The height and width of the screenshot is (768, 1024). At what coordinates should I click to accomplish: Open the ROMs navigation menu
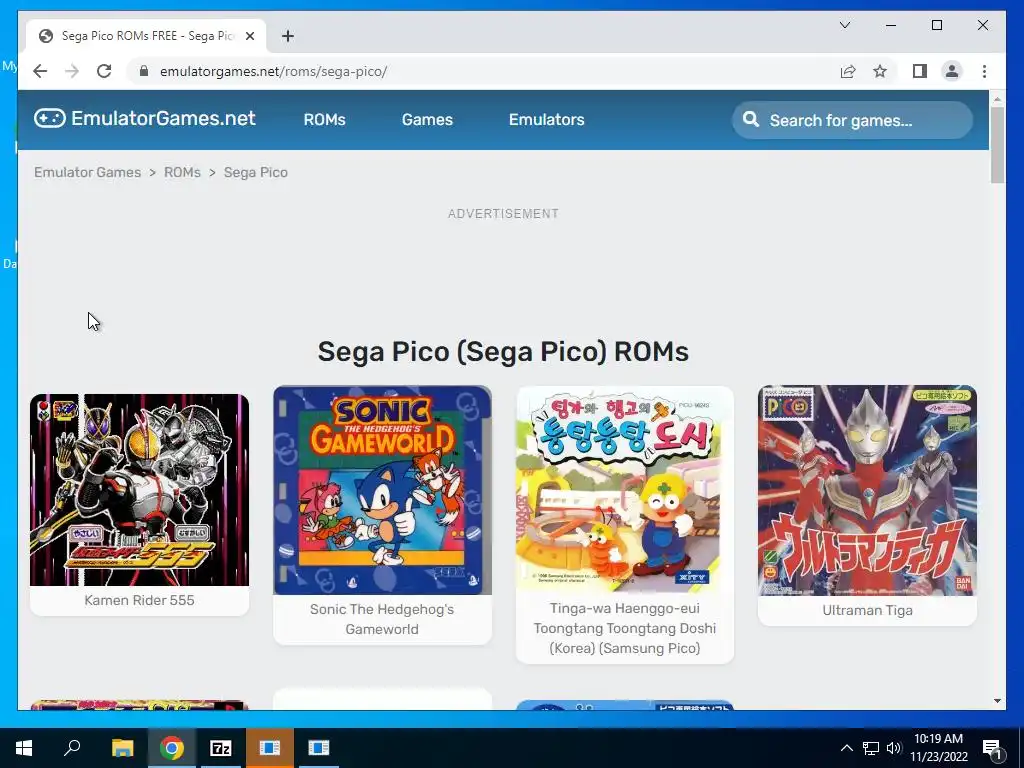[x=325, y=120]
